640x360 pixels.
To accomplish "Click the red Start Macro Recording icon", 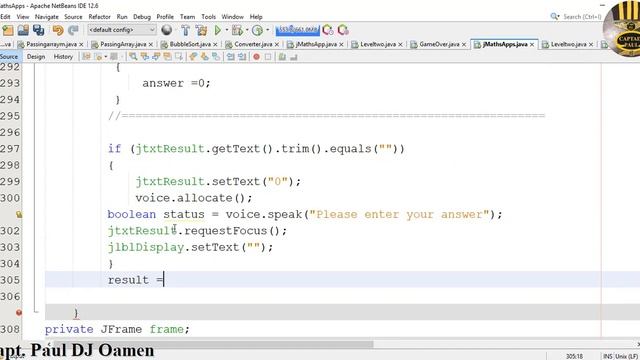I will tap(256, 57).
